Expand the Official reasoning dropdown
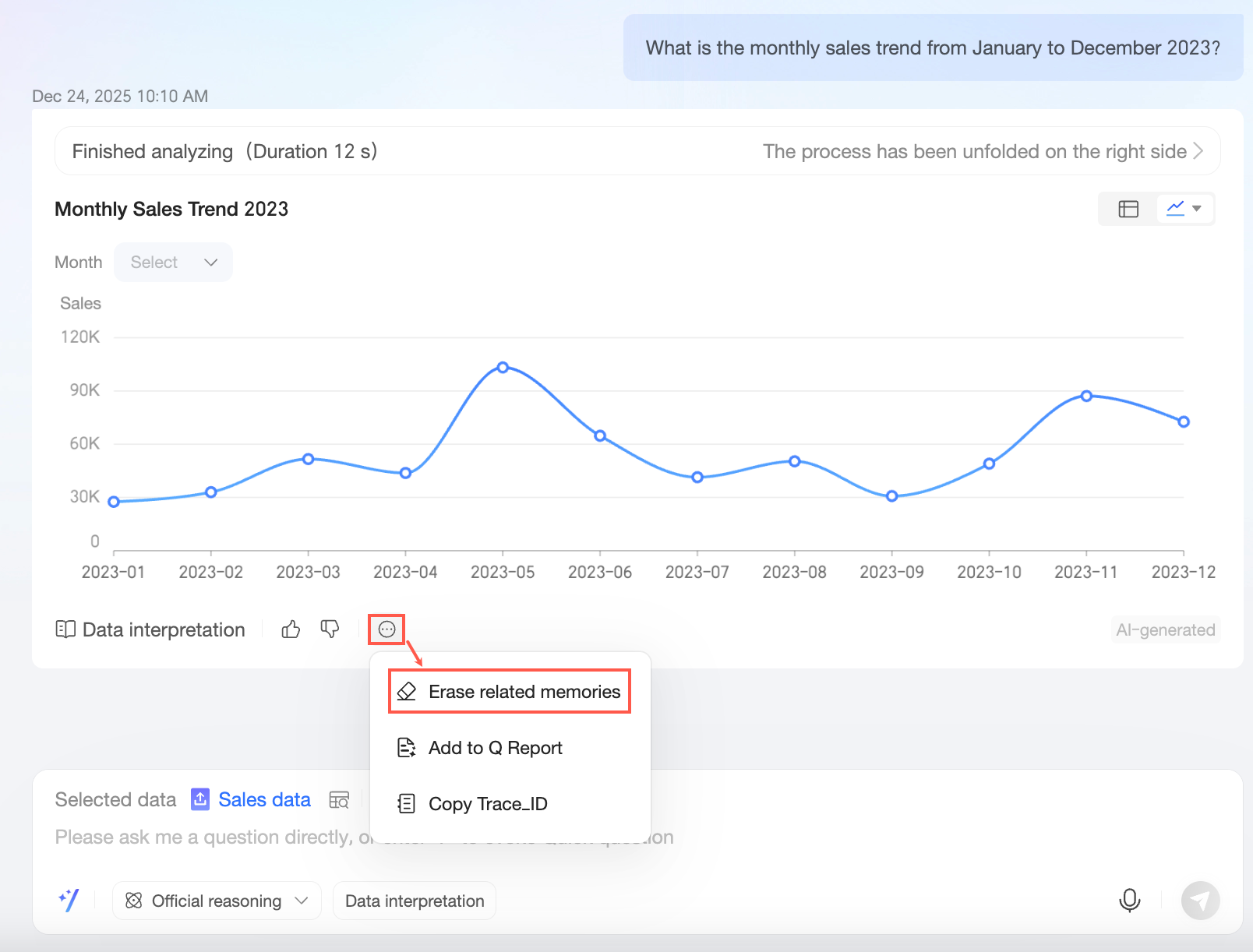This screenshot has height=952, width=1253. pyautogui.click(x=217, y=901)
